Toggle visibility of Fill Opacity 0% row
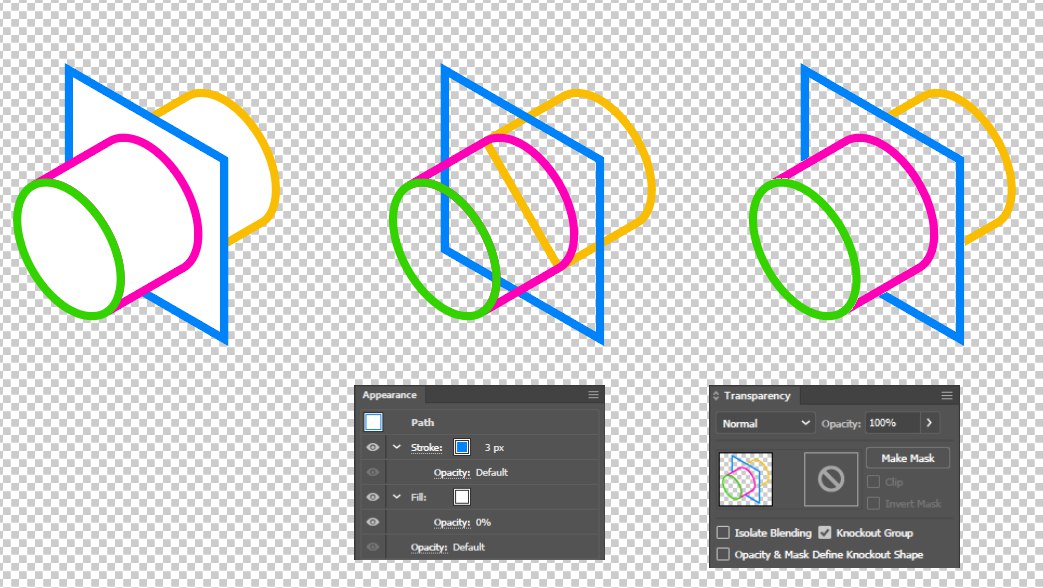 point(372,522)
